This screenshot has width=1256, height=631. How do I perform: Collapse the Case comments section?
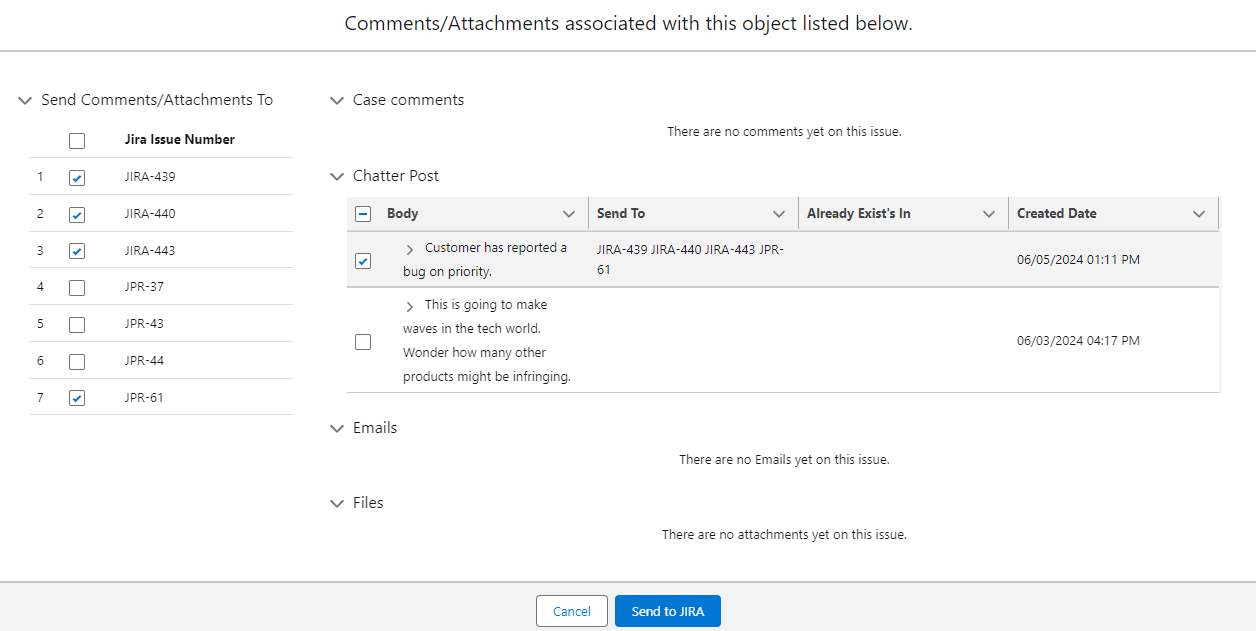[x=337, y=101]
